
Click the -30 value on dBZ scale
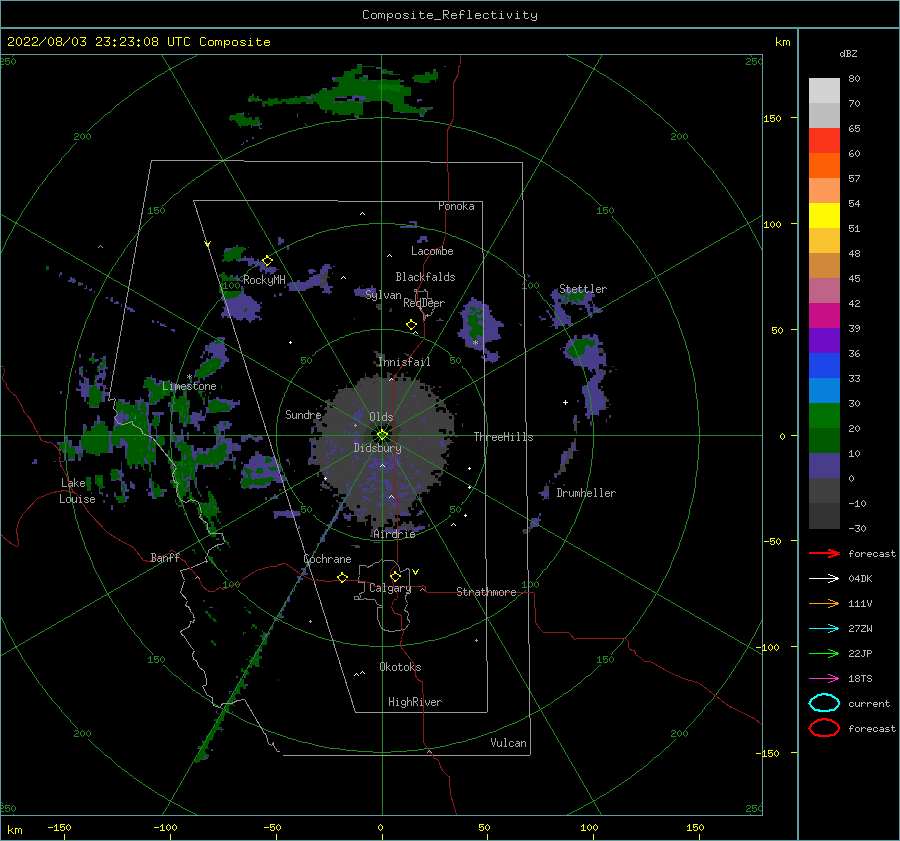click(857, 528)
